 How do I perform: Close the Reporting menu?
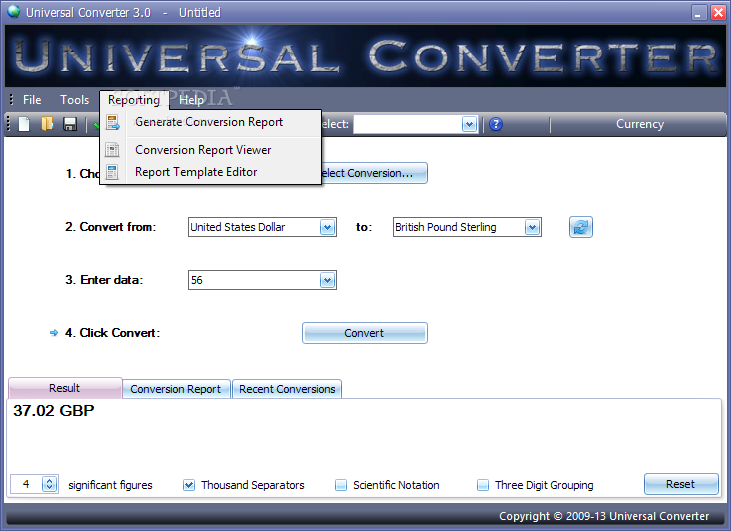tap(134, 100)
